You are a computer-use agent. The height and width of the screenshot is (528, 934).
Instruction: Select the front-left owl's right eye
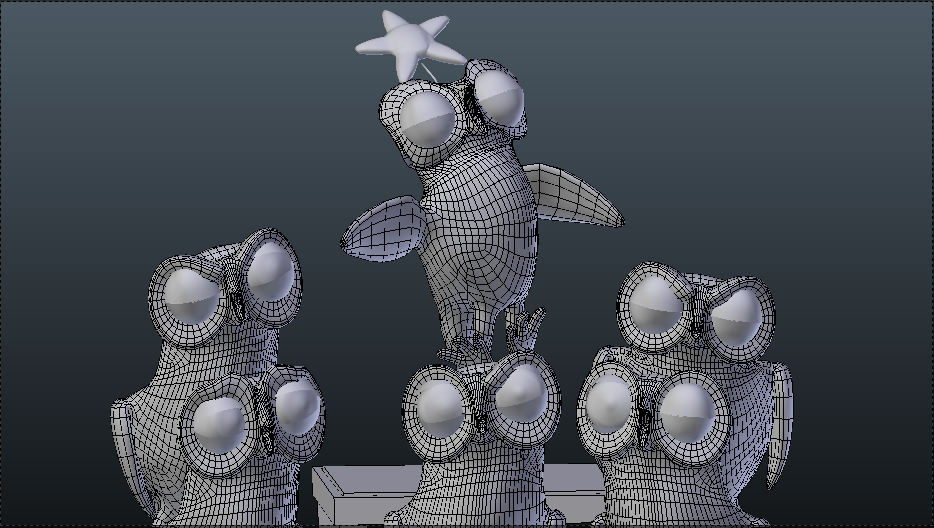coord(297,405)
